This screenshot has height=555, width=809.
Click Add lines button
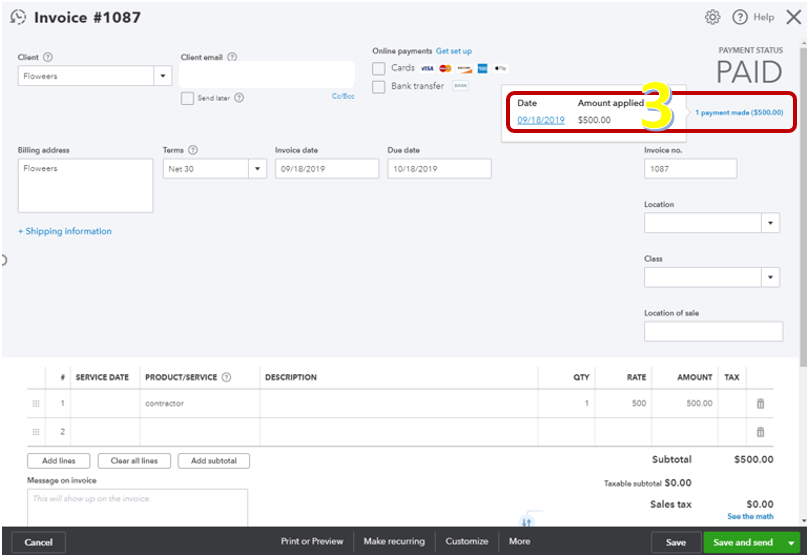coord(58,461)
